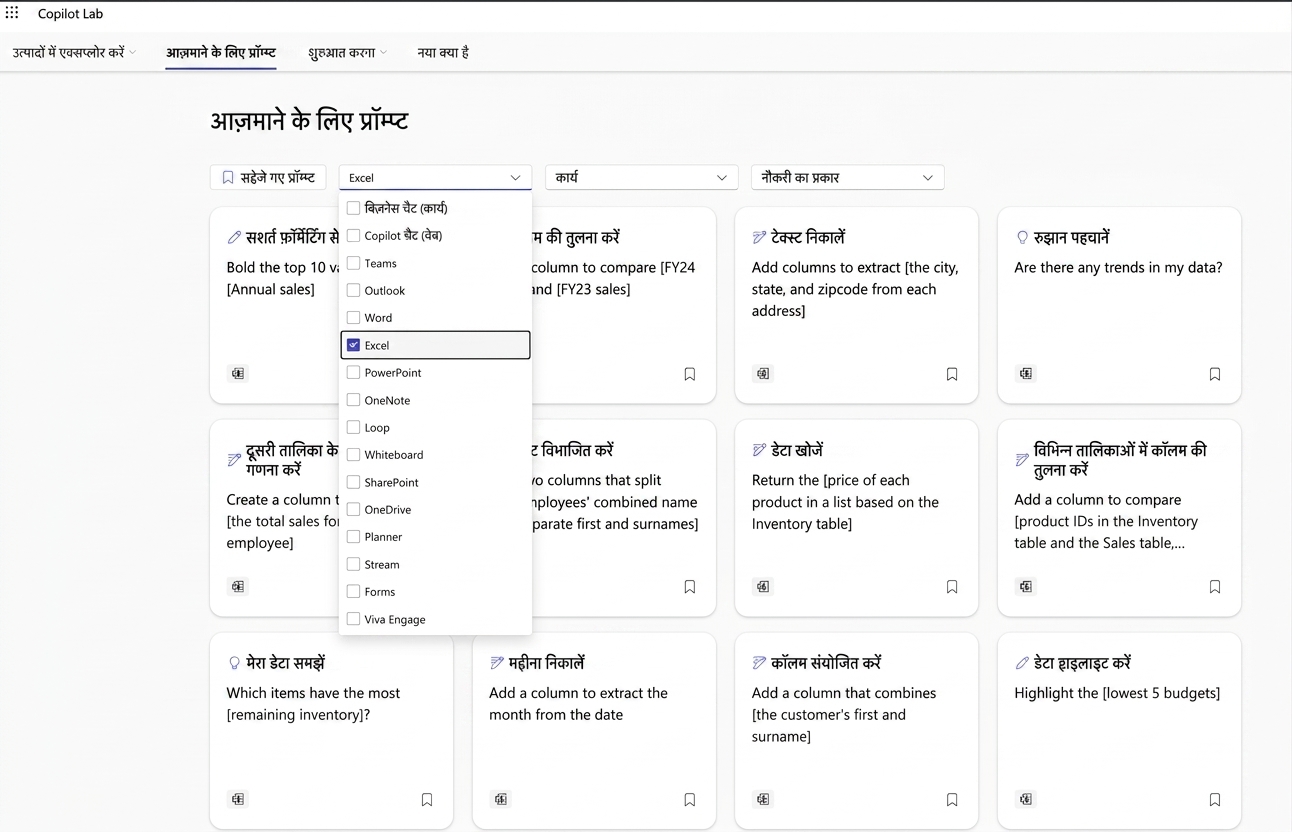Screen dimensions: 1292x832
Task: Enable the Forms checkbox
Action: coord(353,591)
